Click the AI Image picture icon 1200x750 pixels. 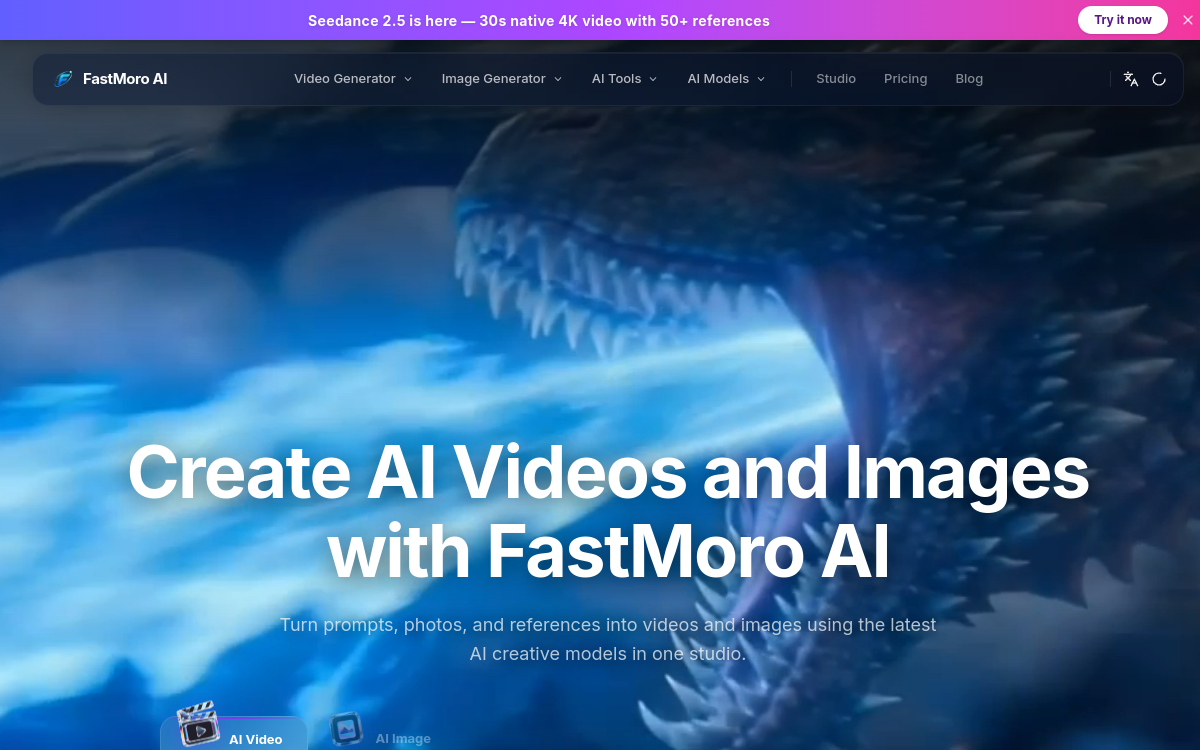pyautogui.click(x=347, y=728)
